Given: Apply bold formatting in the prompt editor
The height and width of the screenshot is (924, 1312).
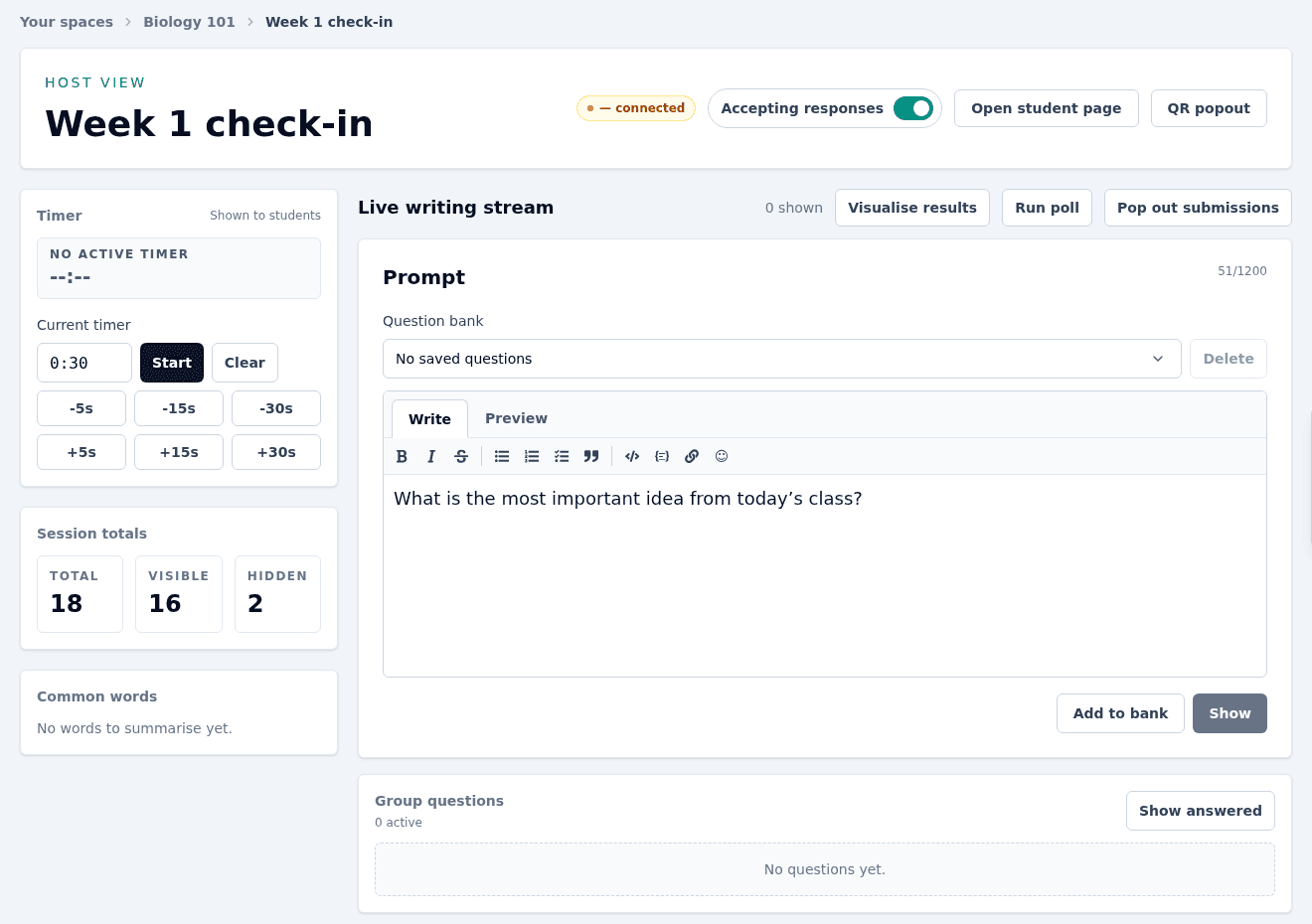Looking at the screenshot, I should pos(402,456).
